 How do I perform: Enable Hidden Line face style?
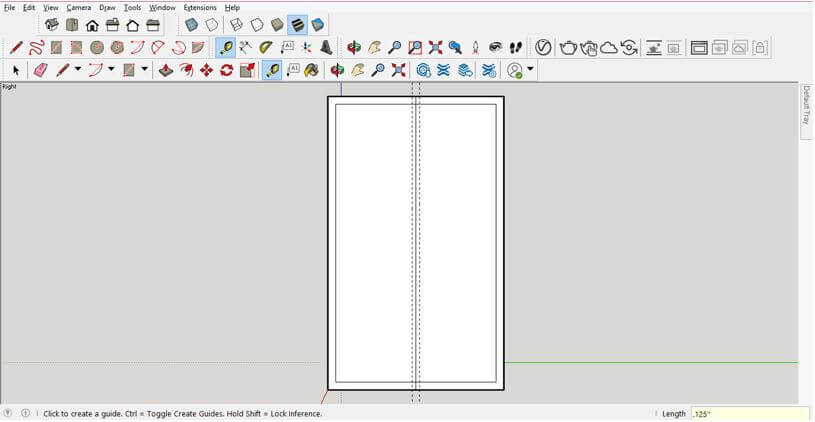point(257,24)
